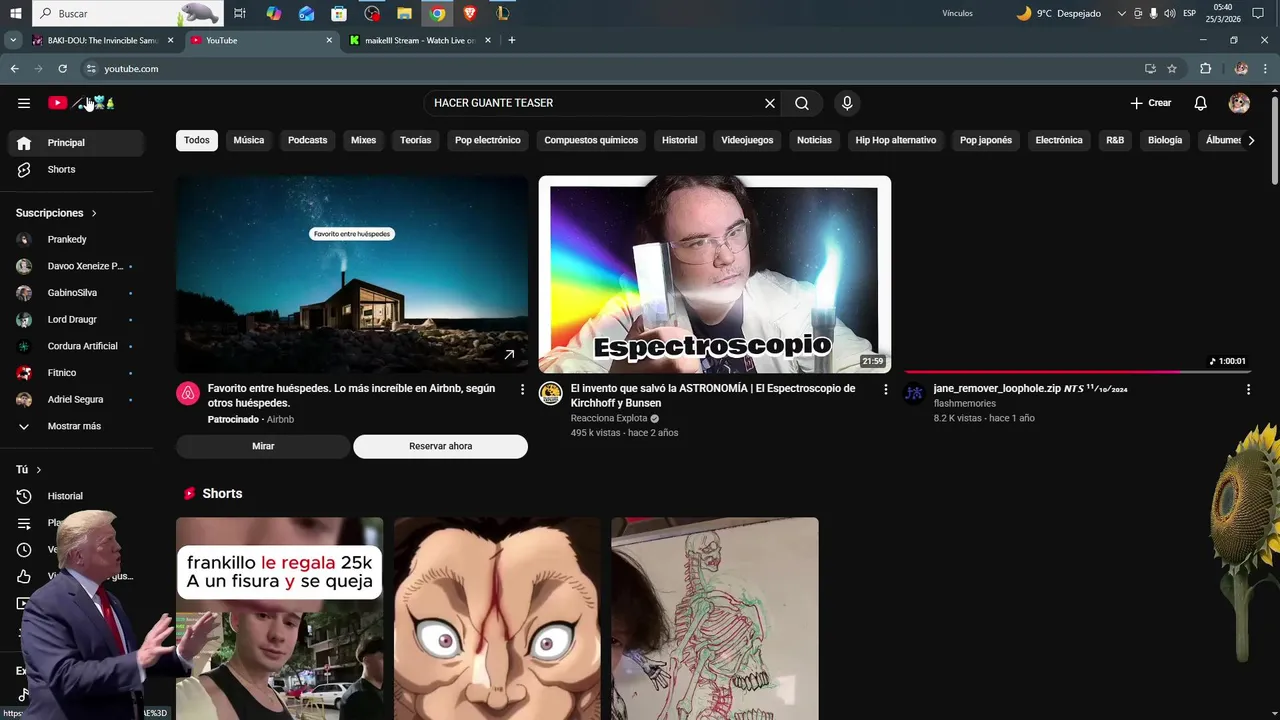Expand the Suscripciones section

56,213
